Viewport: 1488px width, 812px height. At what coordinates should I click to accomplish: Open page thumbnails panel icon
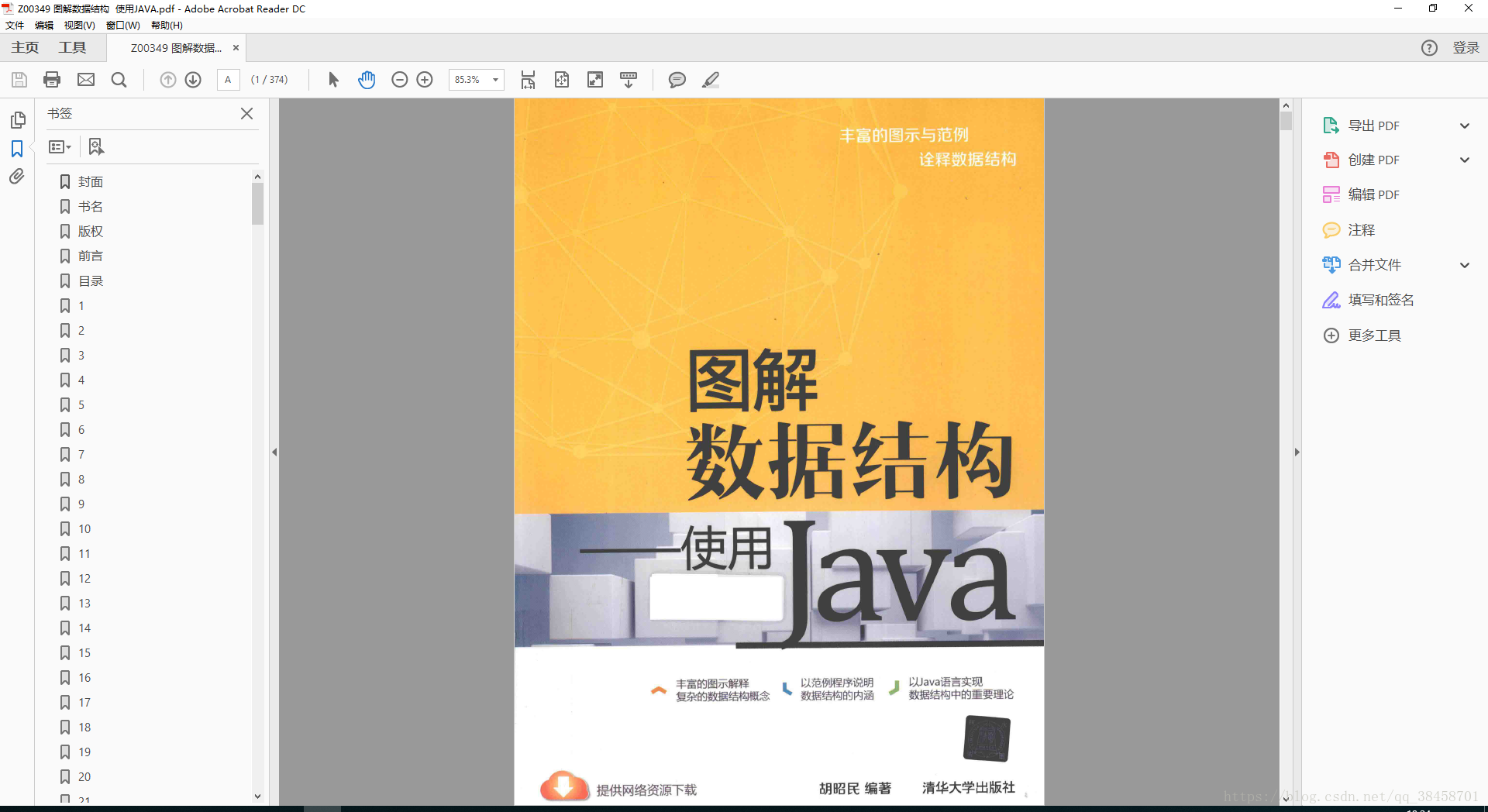click(18, 120)
